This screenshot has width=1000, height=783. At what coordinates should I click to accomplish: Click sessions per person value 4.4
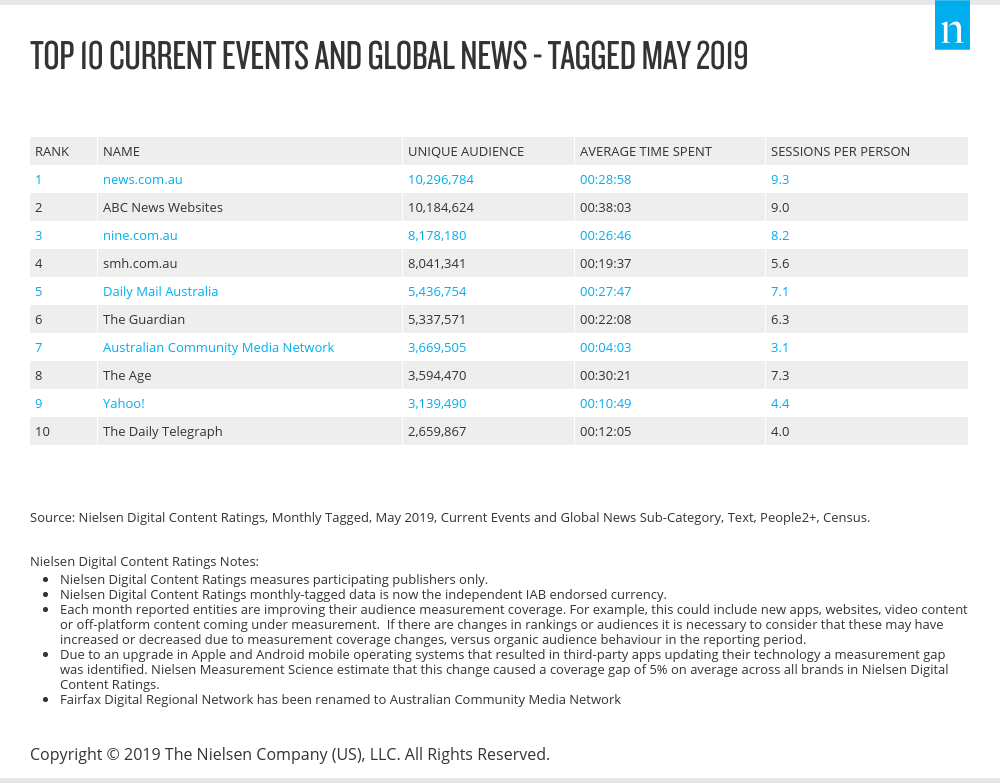(x=780, y=404)
